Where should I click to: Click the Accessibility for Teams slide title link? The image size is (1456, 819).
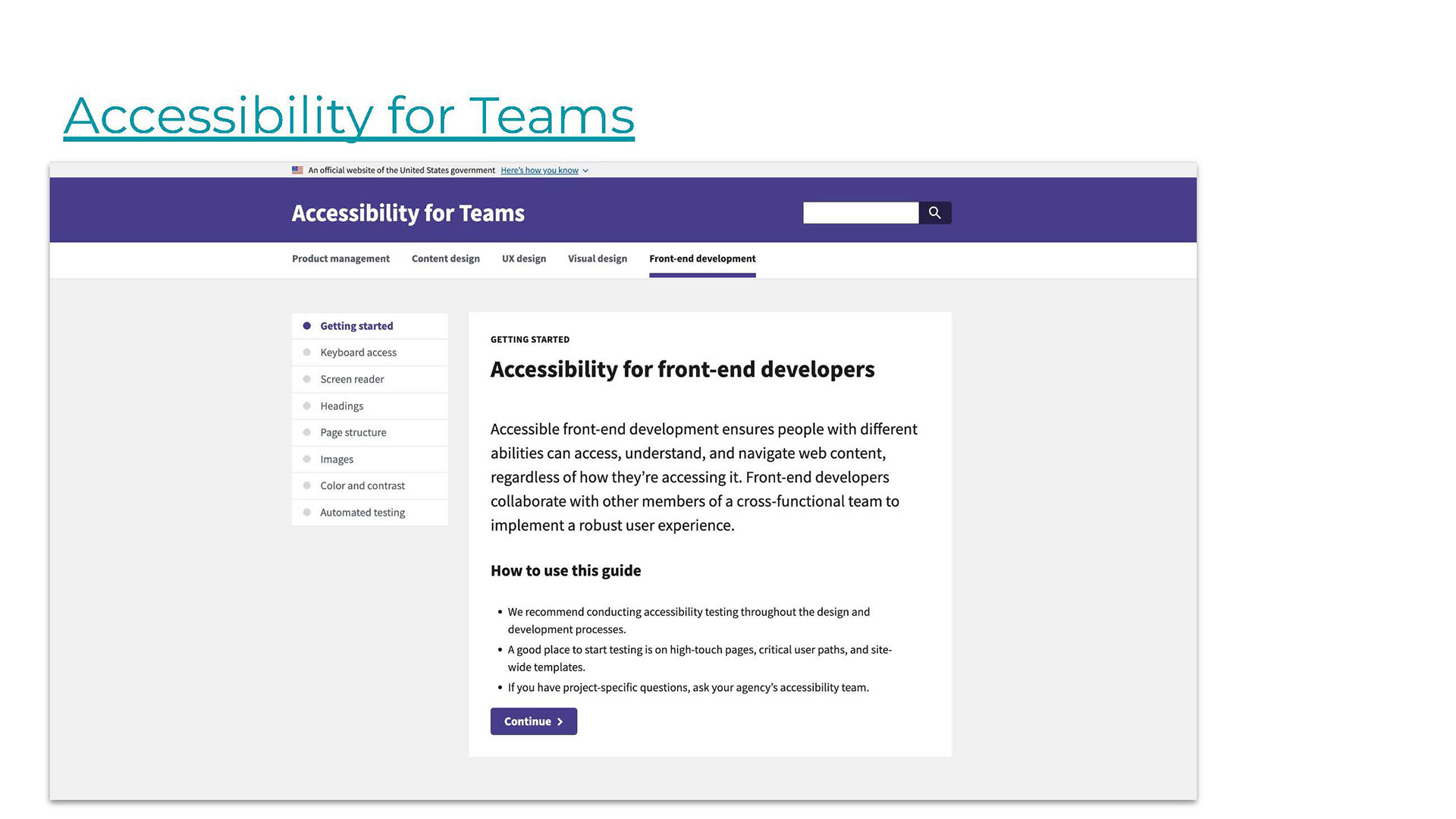[349, 116]
